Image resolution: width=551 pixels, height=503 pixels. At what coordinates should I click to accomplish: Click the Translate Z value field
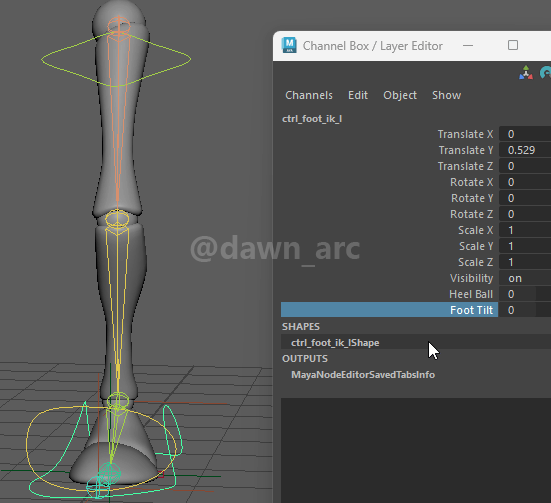[x=525, y=166]
